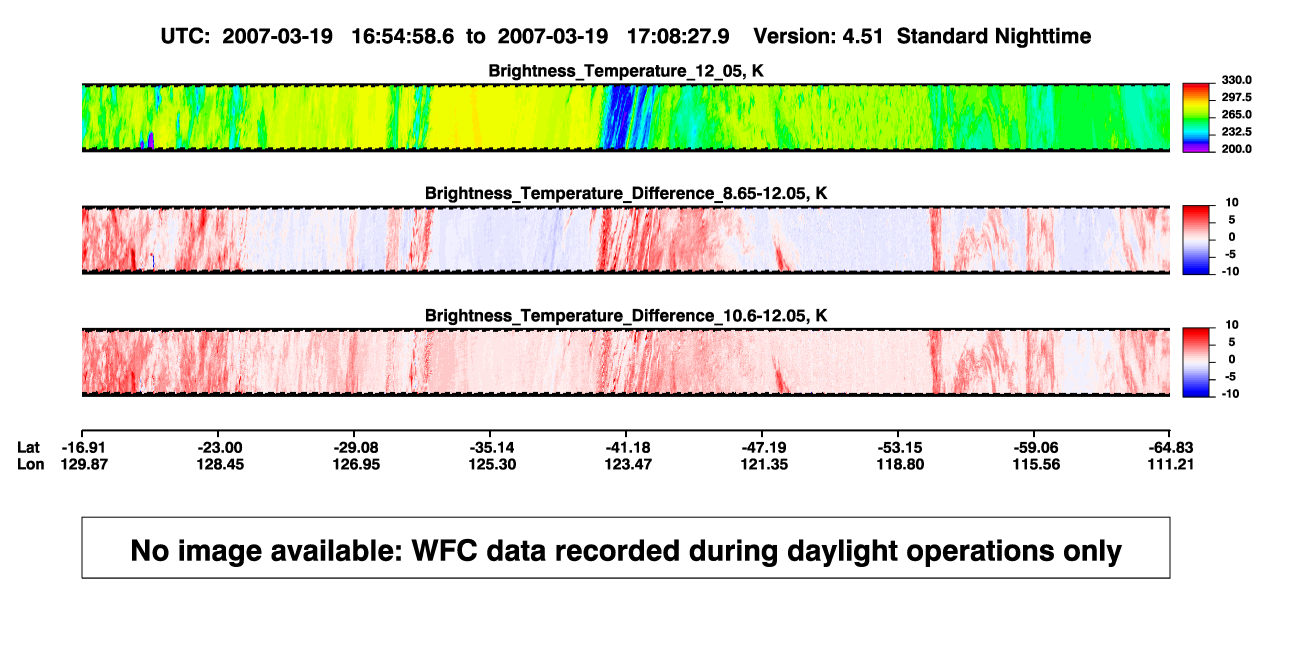
Task: Click the 12.05 brightness temperature image strip
Action: [x=626, y=118]
